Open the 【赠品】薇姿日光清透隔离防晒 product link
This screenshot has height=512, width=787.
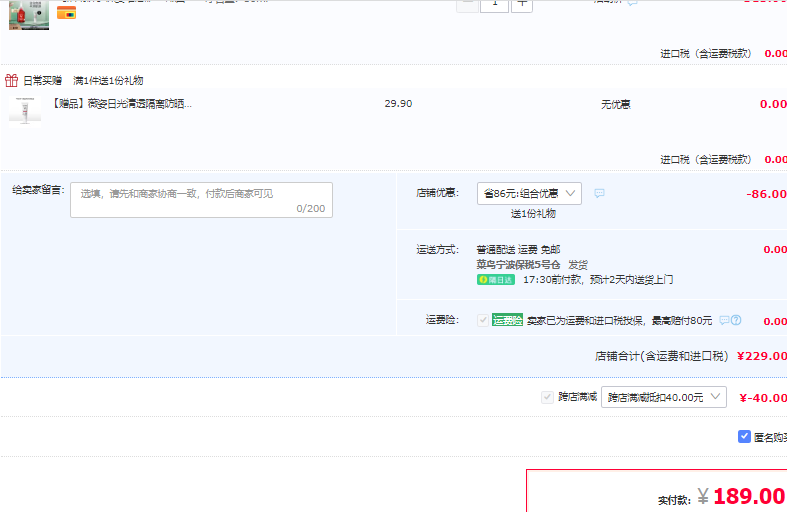pyautogui.click(x=122, y=104)
